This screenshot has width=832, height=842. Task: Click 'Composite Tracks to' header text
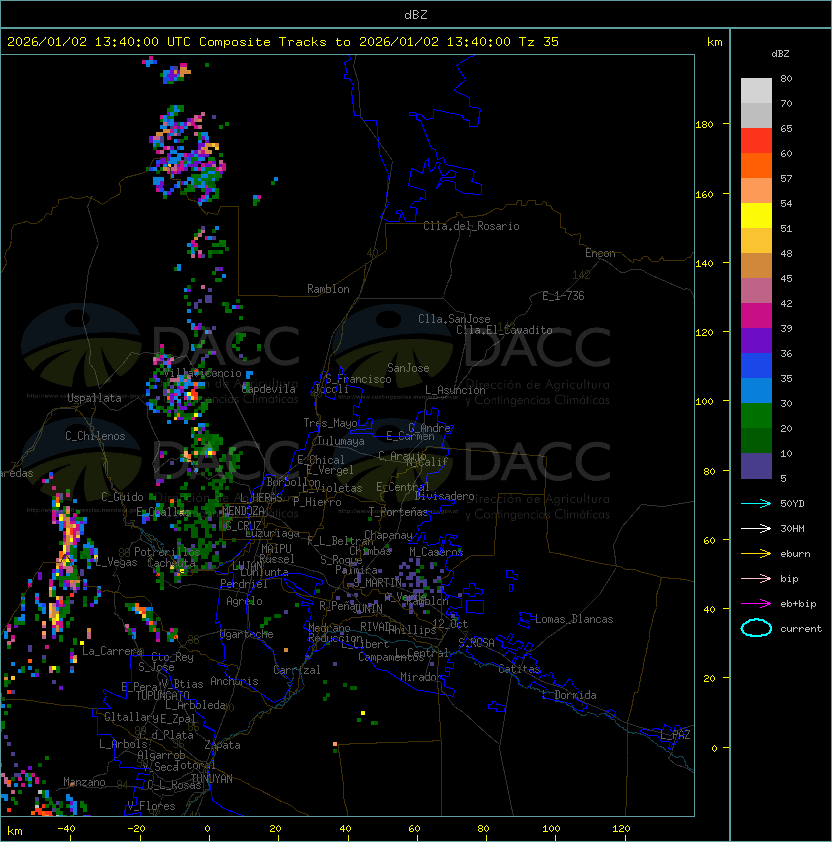point(274,42)
